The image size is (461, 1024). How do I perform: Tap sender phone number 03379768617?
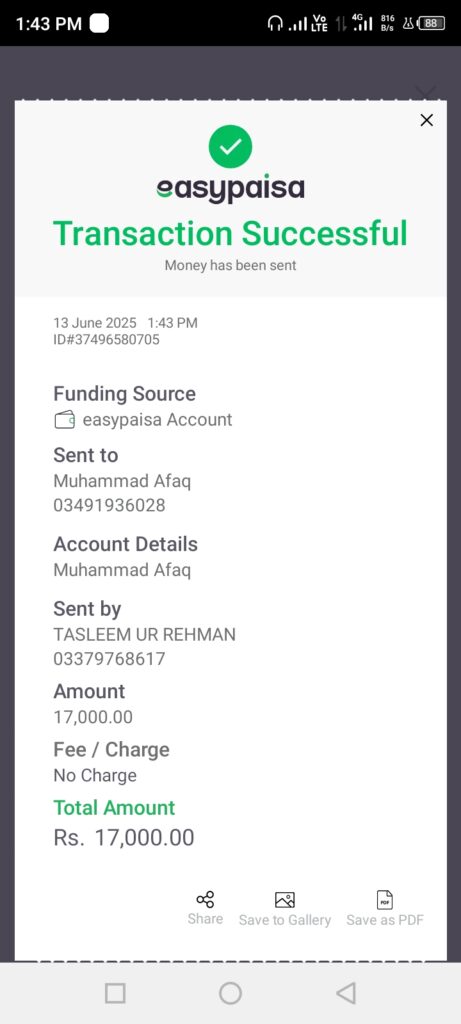109,659
